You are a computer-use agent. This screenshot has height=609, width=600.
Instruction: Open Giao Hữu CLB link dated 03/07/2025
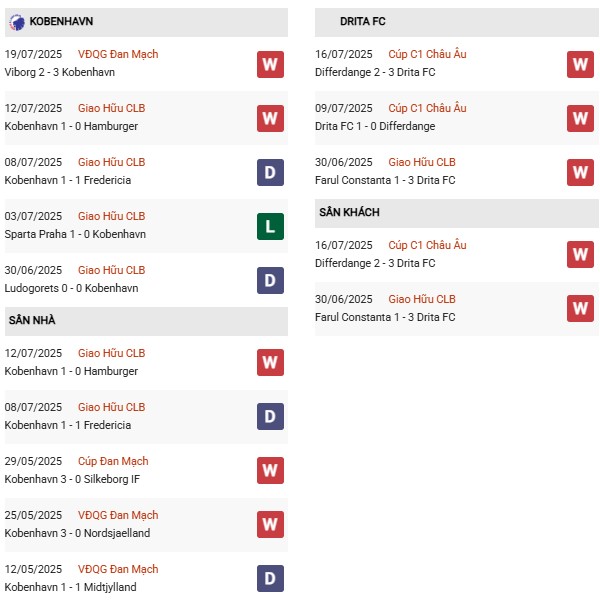[111, 216]
